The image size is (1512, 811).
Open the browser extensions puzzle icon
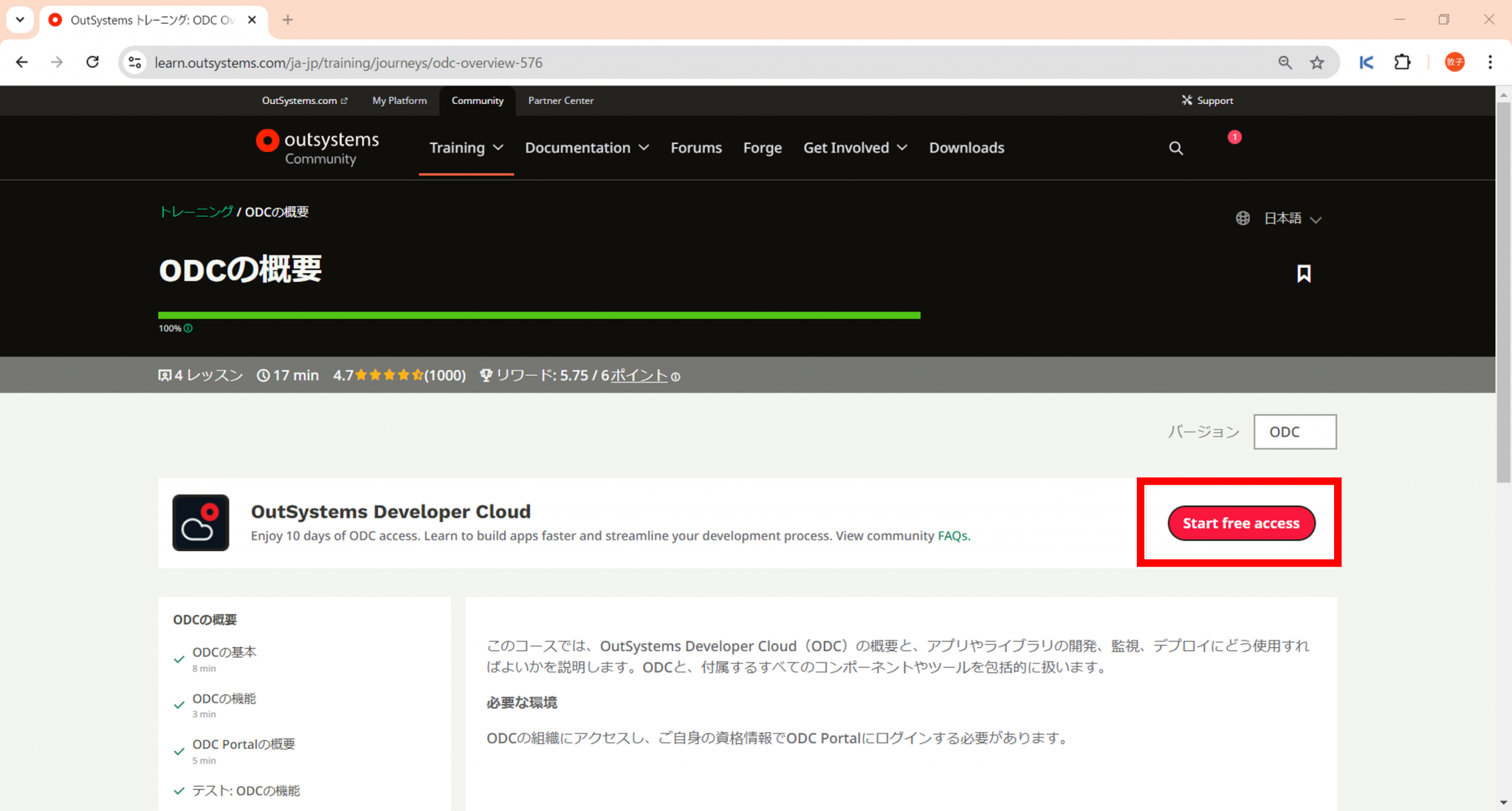point(1402,62)
